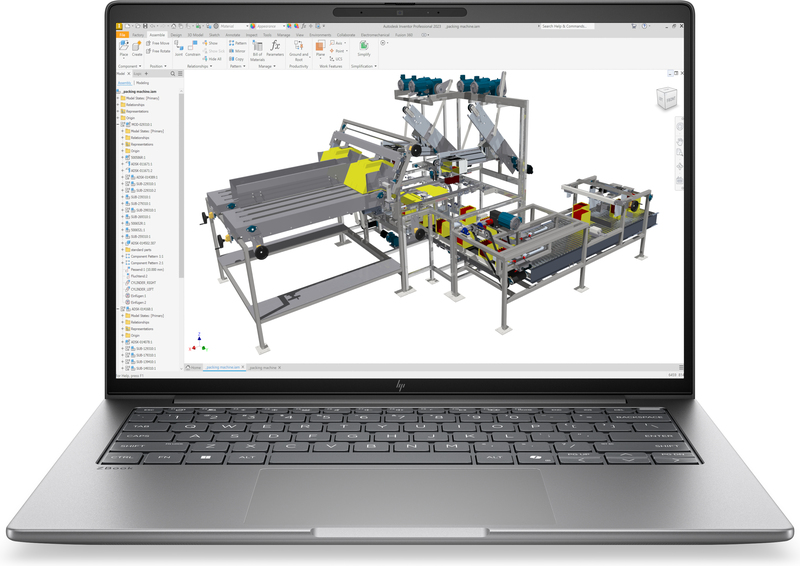Click the Place component tool
Image resolution: width=800 pixels, height=566 pixels.
coord(123,49)
